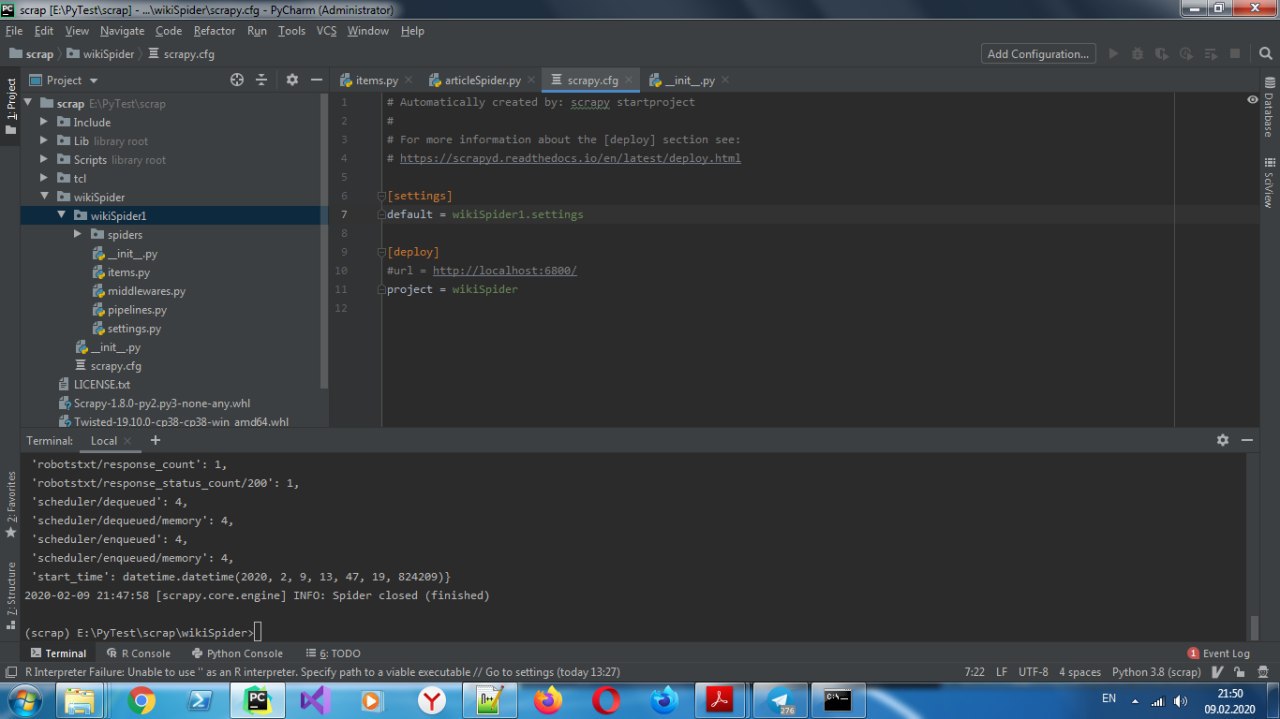Click LF line separator in status bar
The height and width of the screenshot is (719, 1280).
(1002, 672)
